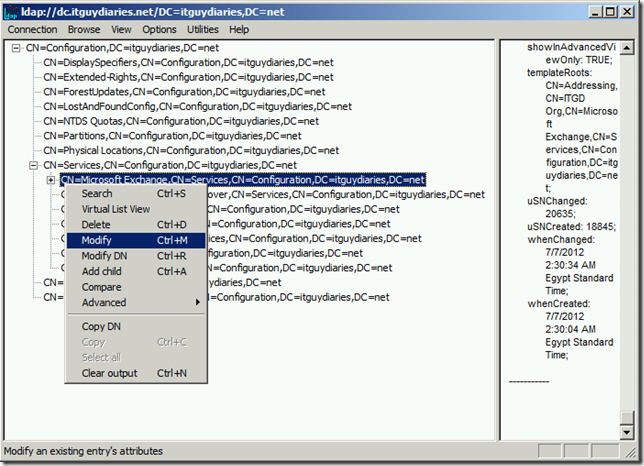Choose Modify in the context menu
Screen dimensions: 644x466
[136, 240]
